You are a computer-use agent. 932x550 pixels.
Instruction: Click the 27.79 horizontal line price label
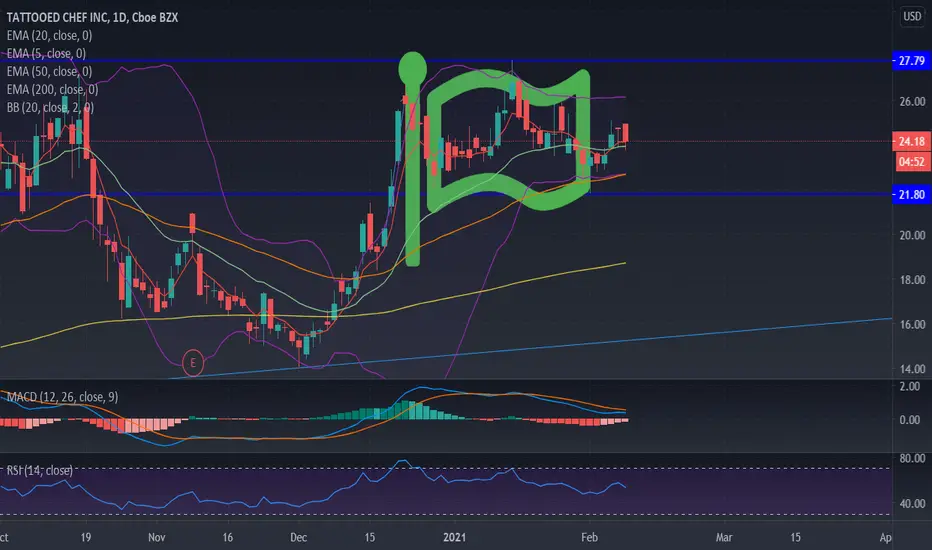[x=911, y=61]
